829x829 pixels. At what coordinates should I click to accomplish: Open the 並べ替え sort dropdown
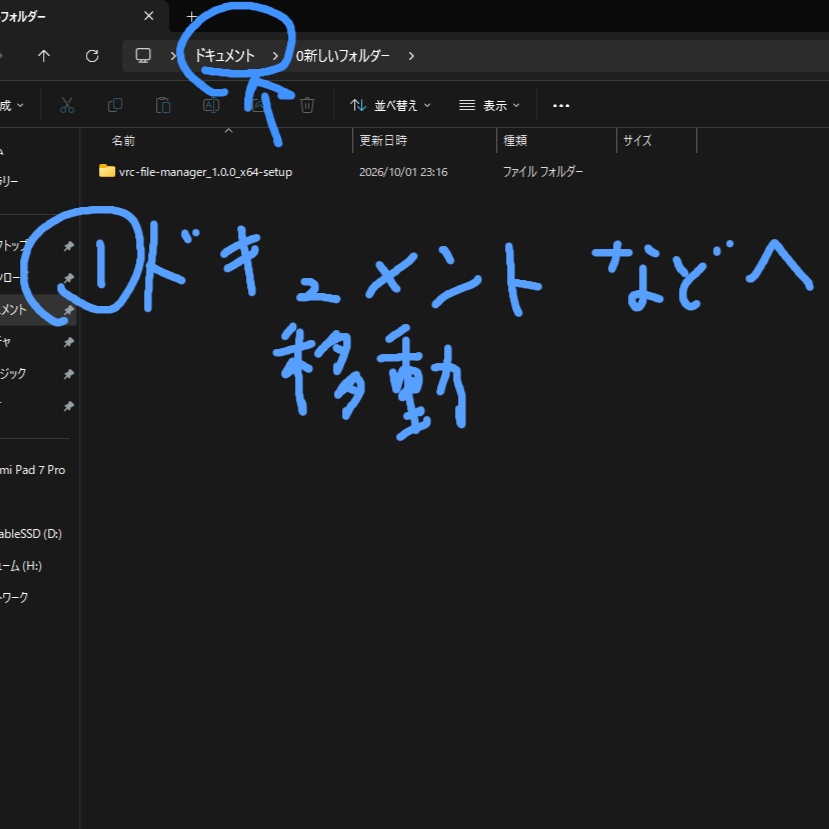click(x=390, y=105)
